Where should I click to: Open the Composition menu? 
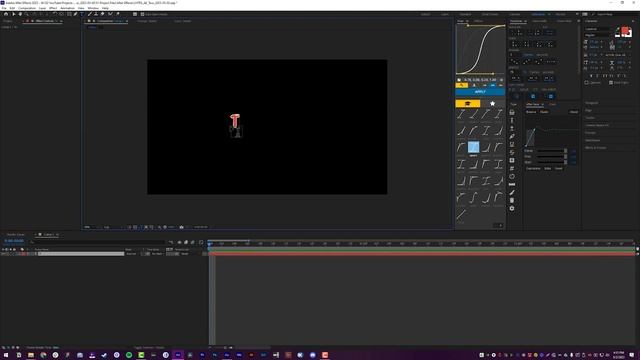point(27,8)
